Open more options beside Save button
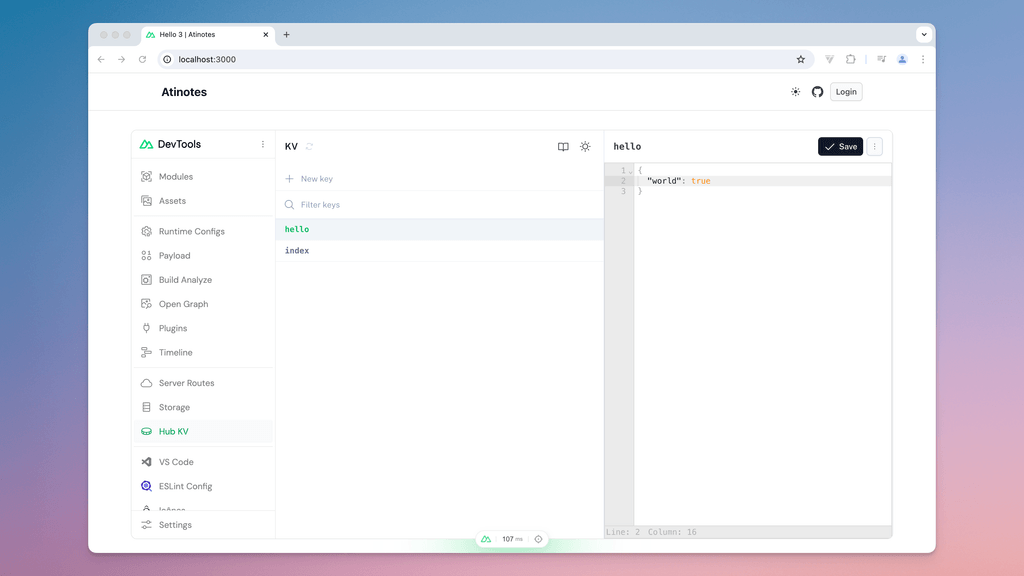Screen dimensions: 1024x576 pos(874,147)
